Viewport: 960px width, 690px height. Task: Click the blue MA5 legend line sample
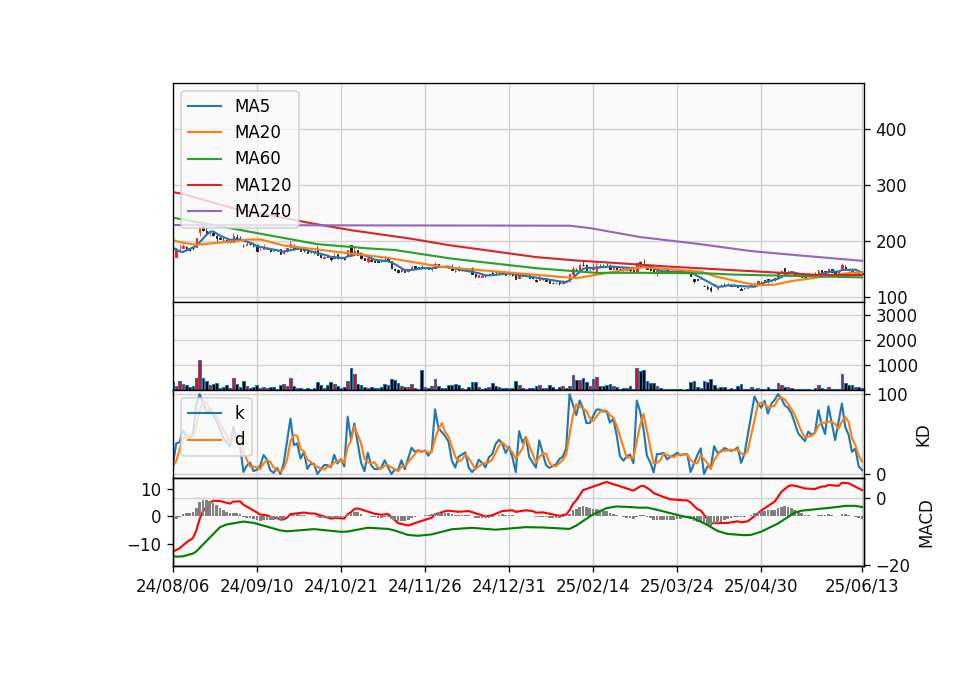coord(204,107)
